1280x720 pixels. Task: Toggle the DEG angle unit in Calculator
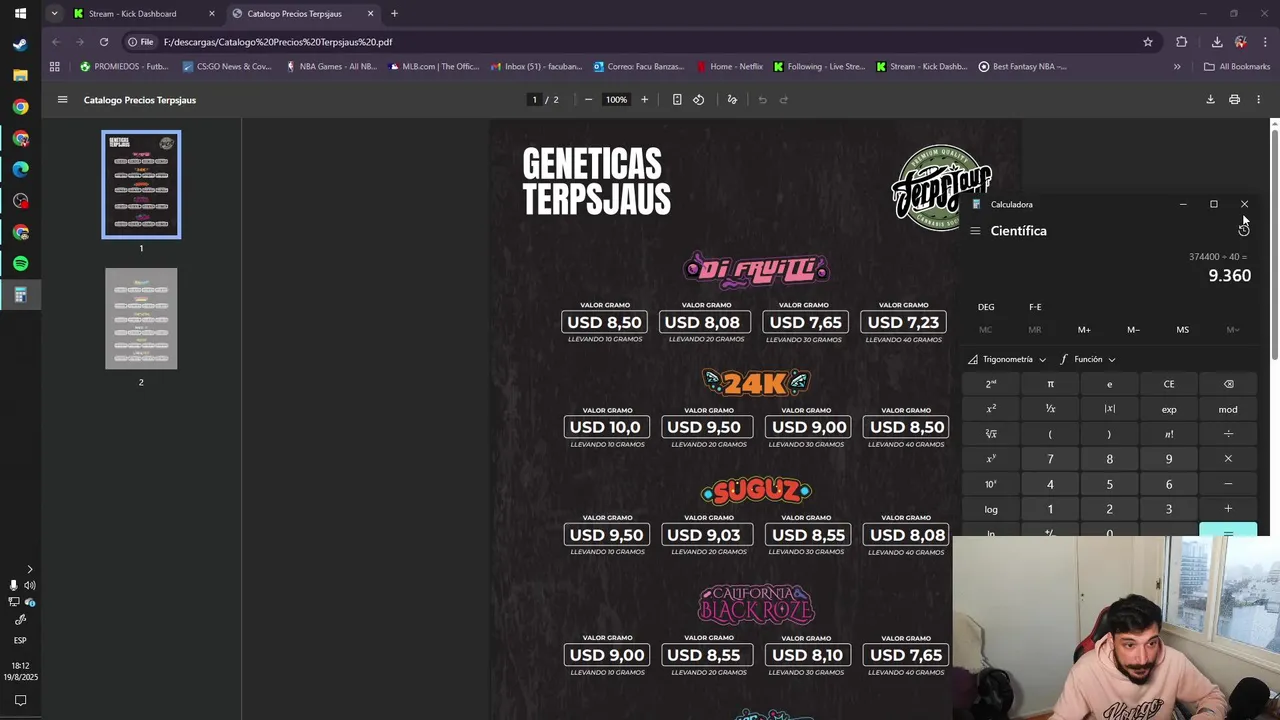pyautogui.click(x=986, y=307)
